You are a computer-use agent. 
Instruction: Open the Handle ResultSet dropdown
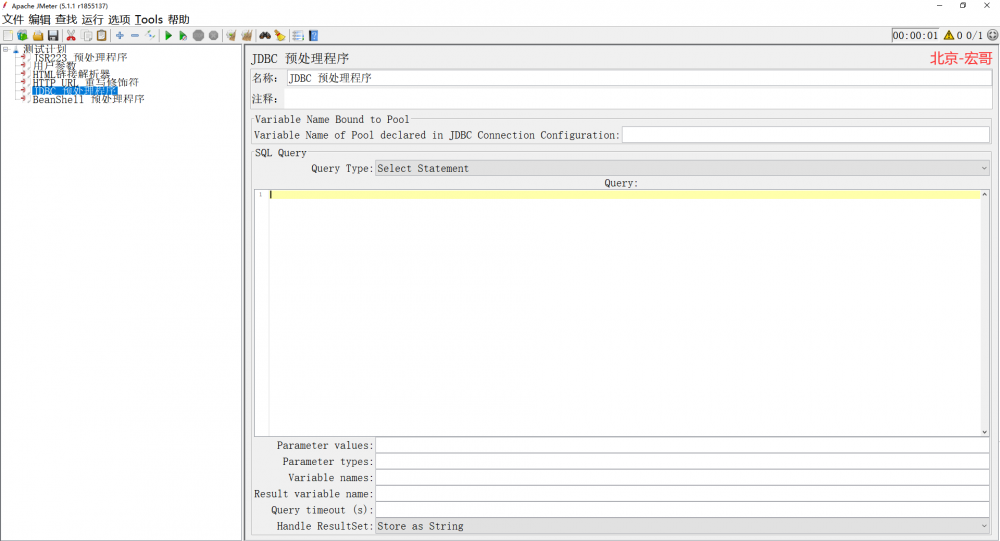click(x=682, y=526)
